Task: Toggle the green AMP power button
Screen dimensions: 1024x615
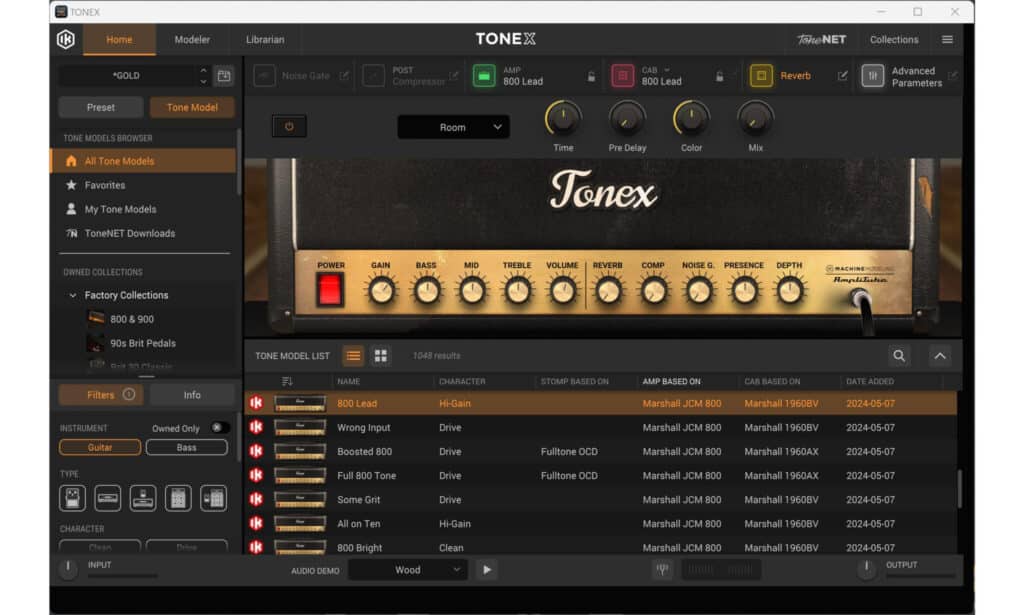Action: coord(484,76)
